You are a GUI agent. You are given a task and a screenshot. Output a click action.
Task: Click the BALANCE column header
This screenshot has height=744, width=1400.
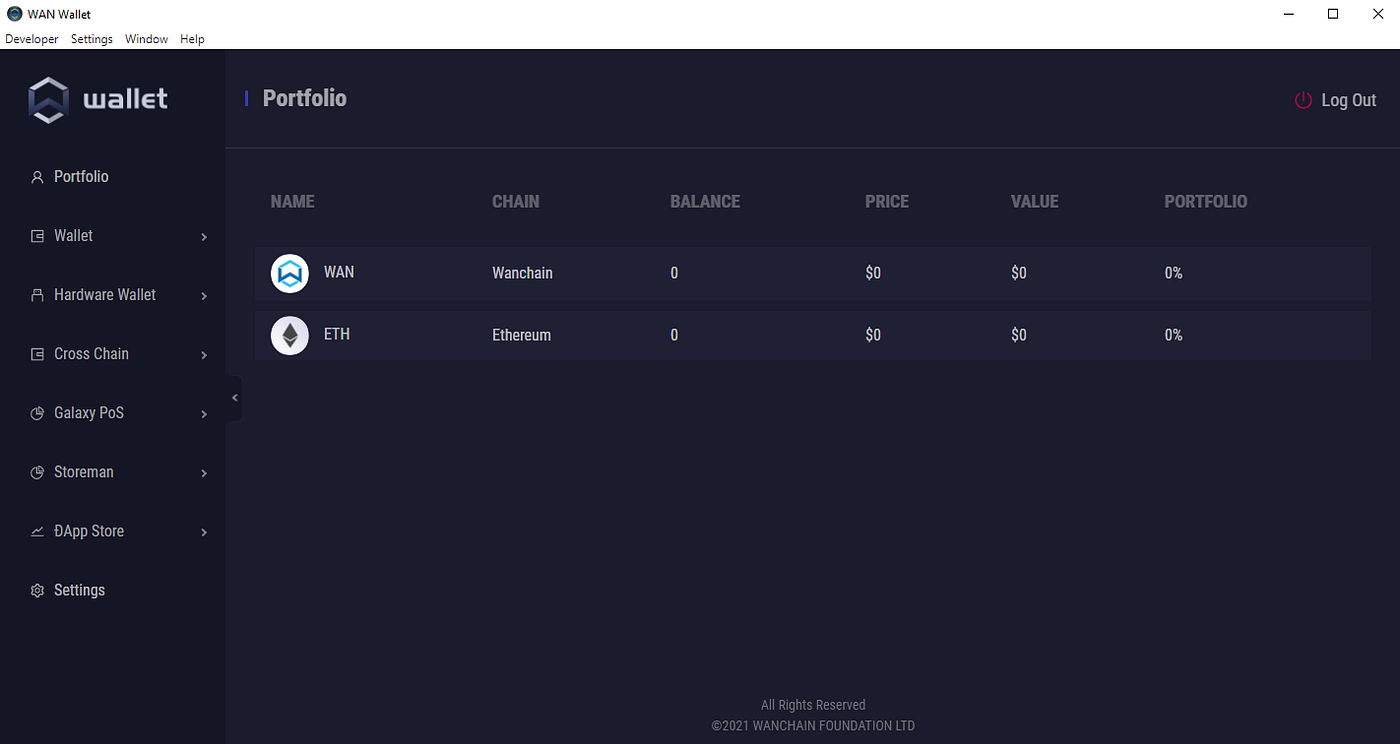point(705,201)
